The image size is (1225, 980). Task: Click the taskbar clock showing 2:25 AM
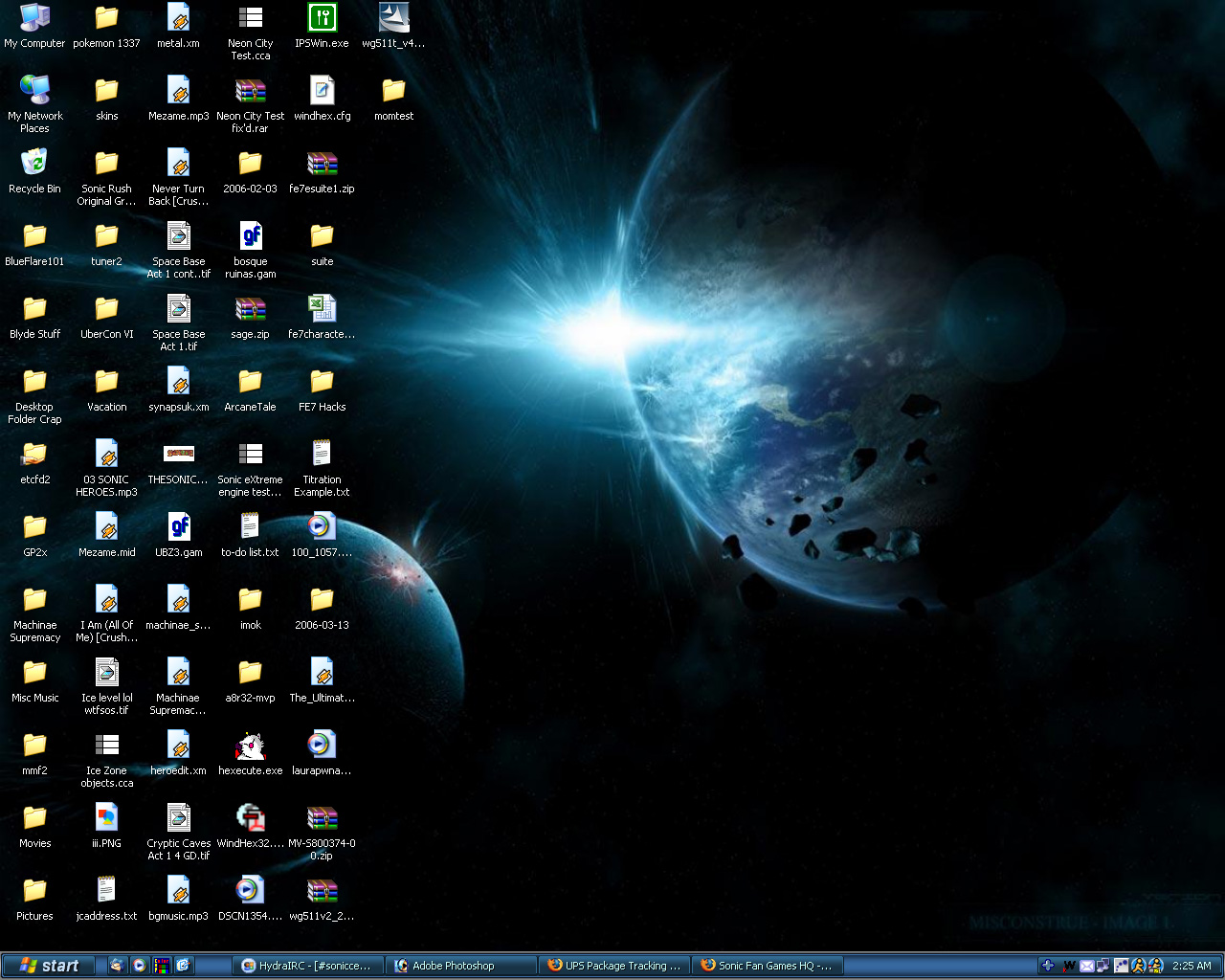click(x=1192, y=966)
